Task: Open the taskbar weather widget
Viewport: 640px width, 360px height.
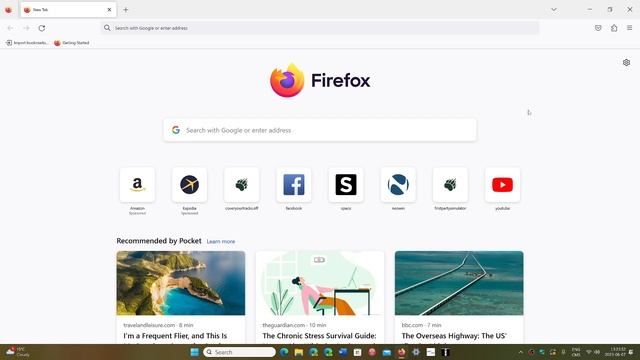Action: (18, 352)
